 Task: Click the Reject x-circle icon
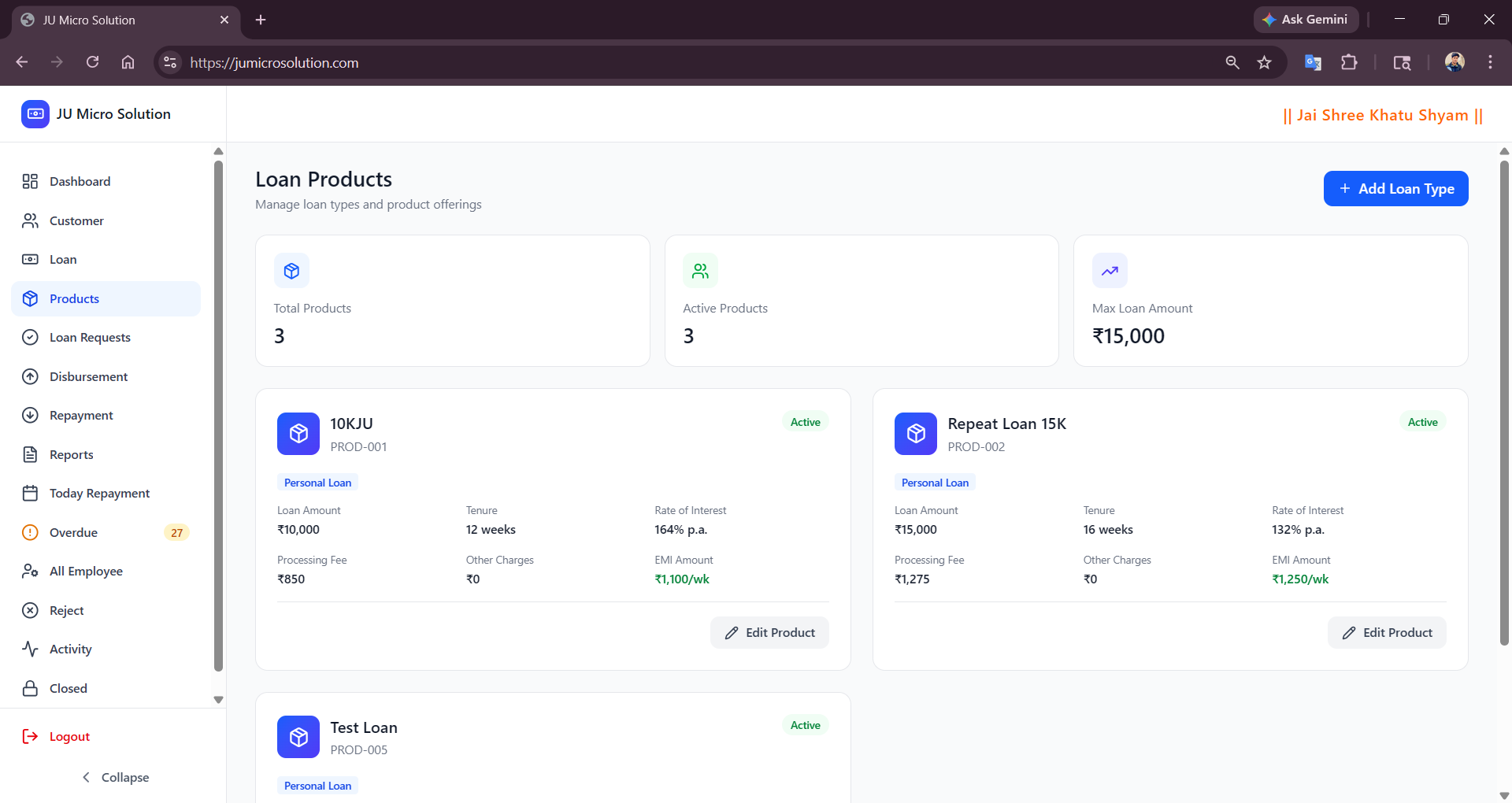[30, 610]
